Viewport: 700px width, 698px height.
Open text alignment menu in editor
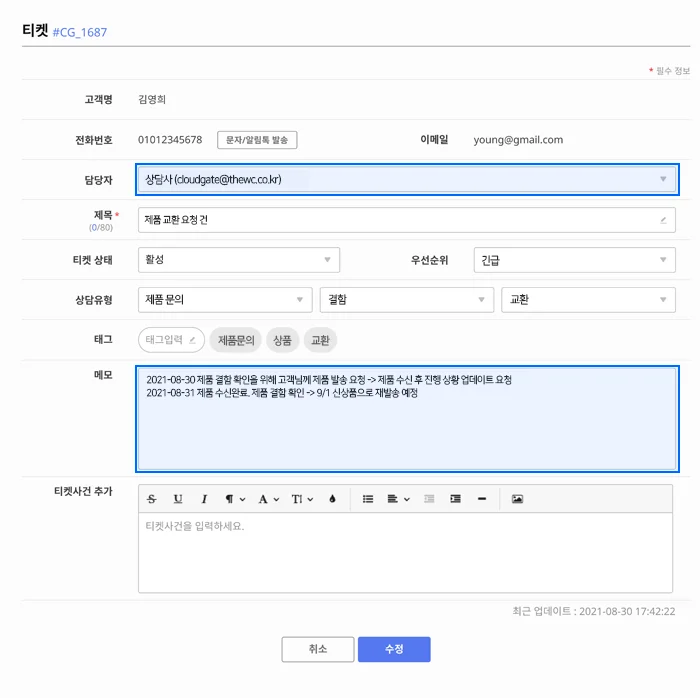coord(398,499)
